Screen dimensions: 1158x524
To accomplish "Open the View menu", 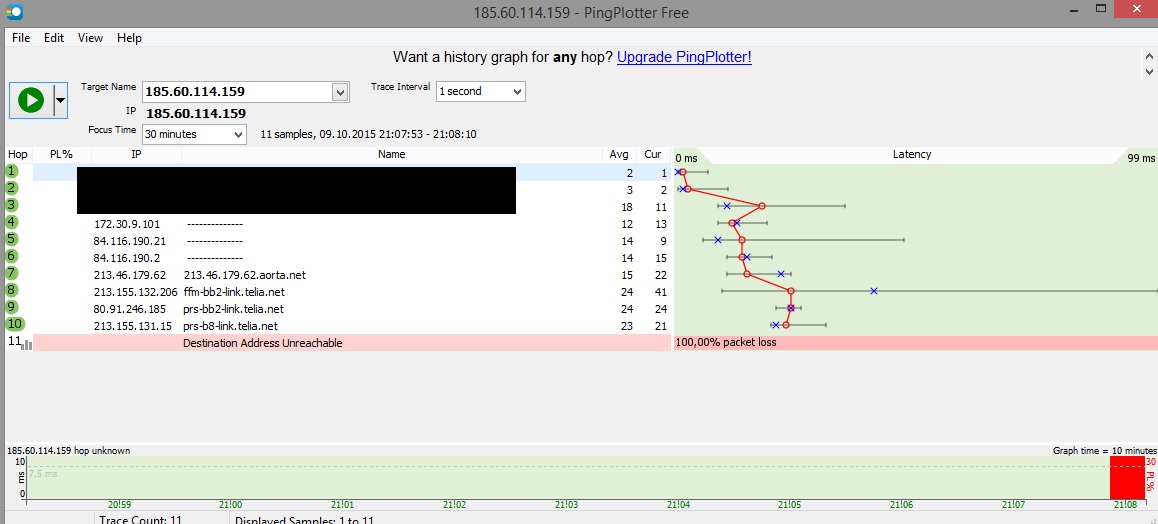I will [90, 38].
